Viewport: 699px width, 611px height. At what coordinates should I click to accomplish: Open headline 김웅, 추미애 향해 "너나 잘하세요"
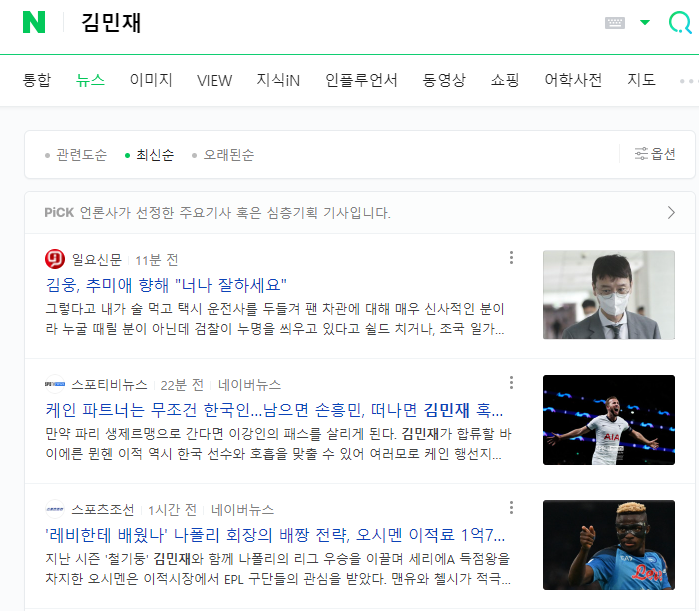[166, 285]
